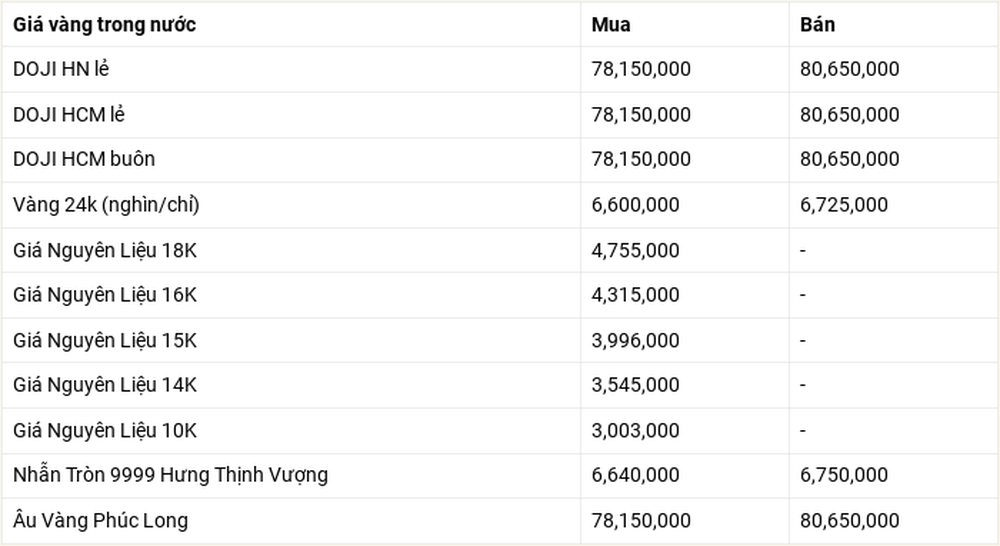The width and height of the screenshot is (1000, 546).
Task: Select the 3,996,000 buy price value
Action: 635,341
